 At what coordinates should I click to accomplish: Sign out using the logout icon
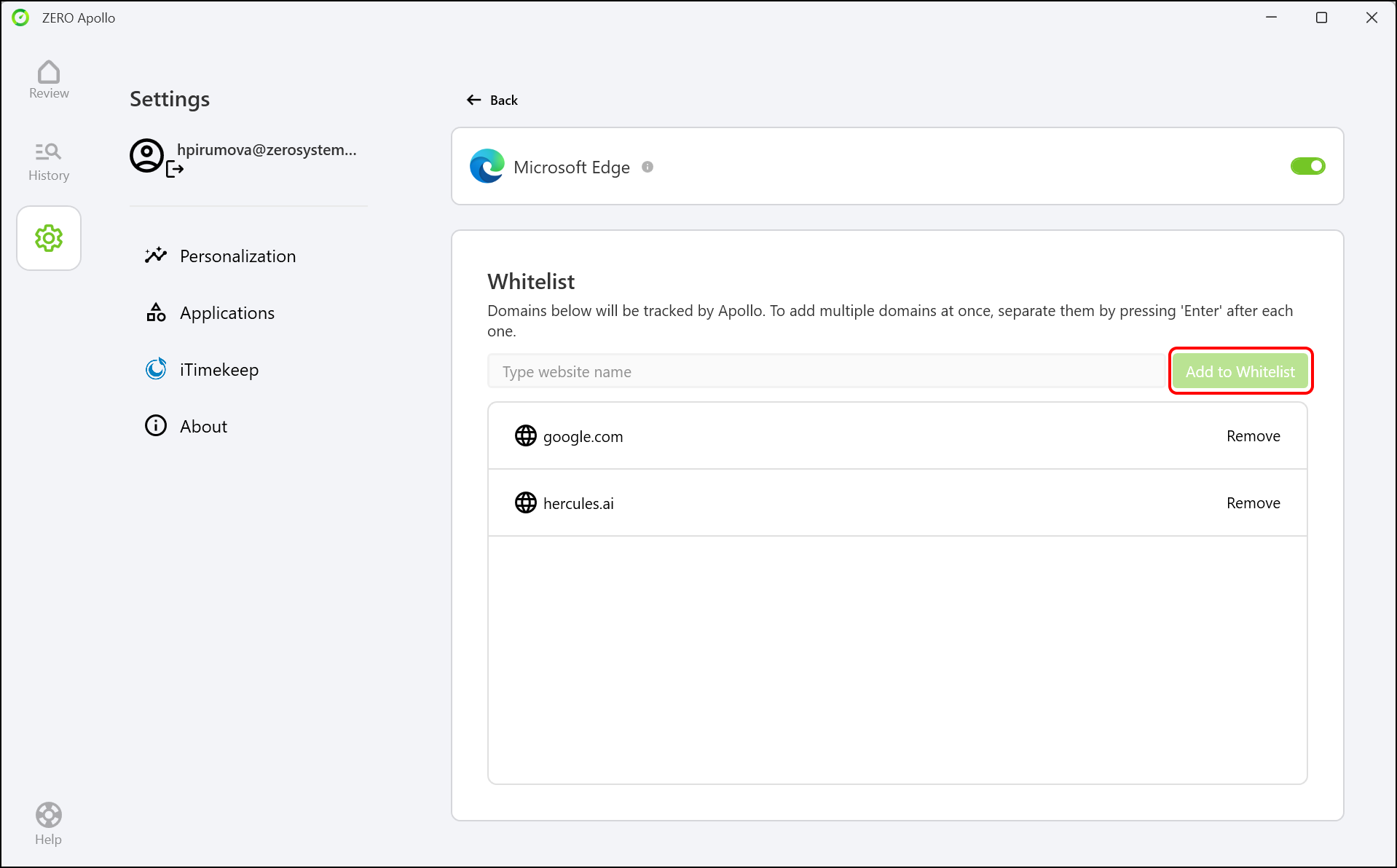pyautogui.click(x=174, y=170)
